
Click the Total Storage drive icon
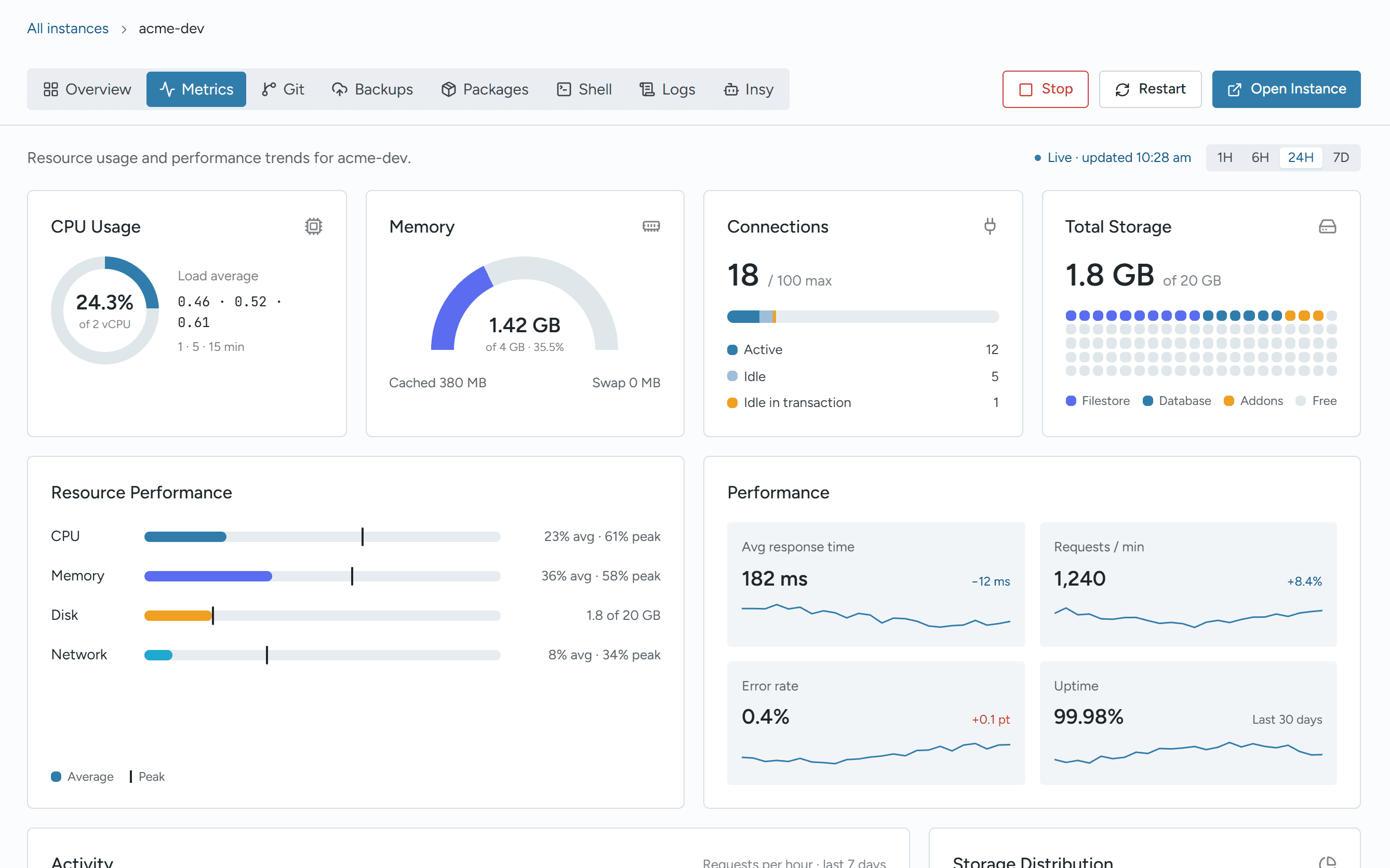pyautogui.click(x=1327, y=226)
